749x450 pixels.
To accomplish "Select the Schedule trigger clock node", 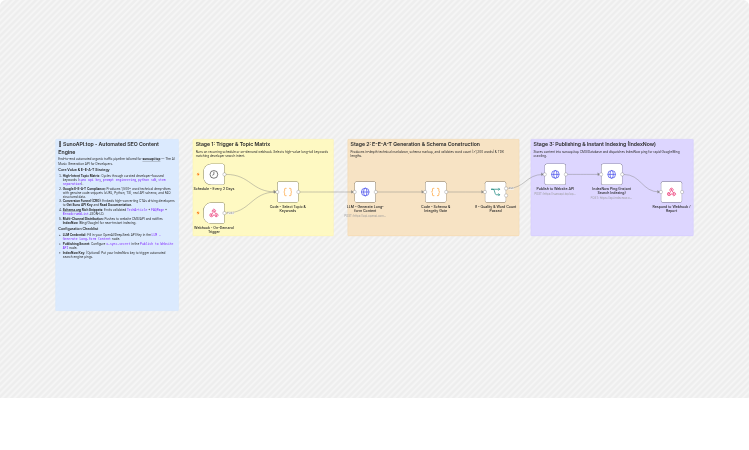I will [214, 174].
